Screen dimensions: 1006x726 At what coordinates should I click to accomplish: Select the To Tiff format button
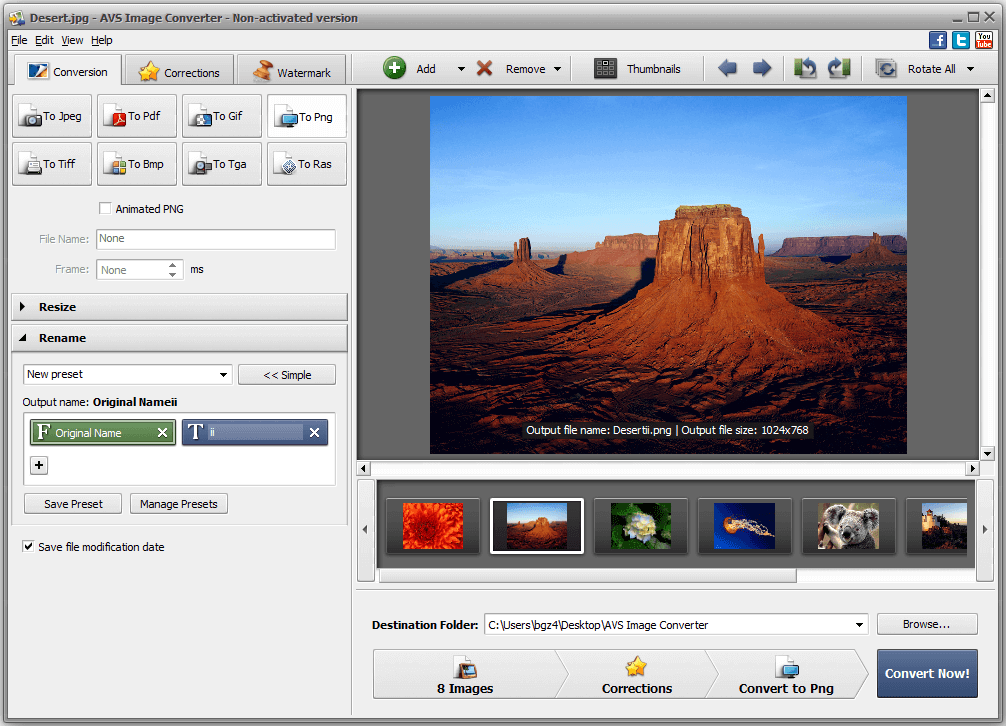52,164
